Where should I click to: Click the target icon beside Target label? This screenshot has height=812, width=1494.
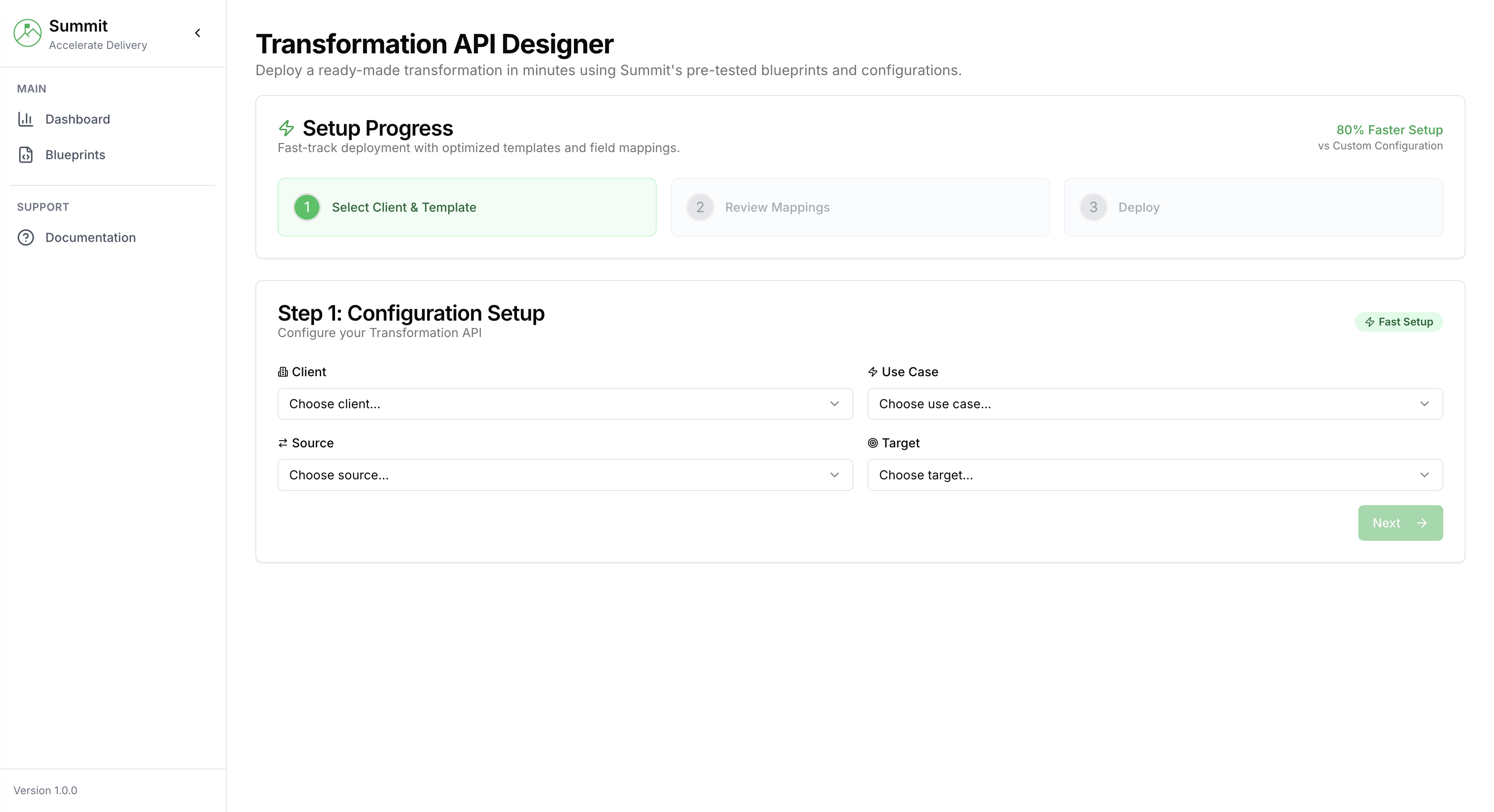pyautogui.click(x=872, y=443)
